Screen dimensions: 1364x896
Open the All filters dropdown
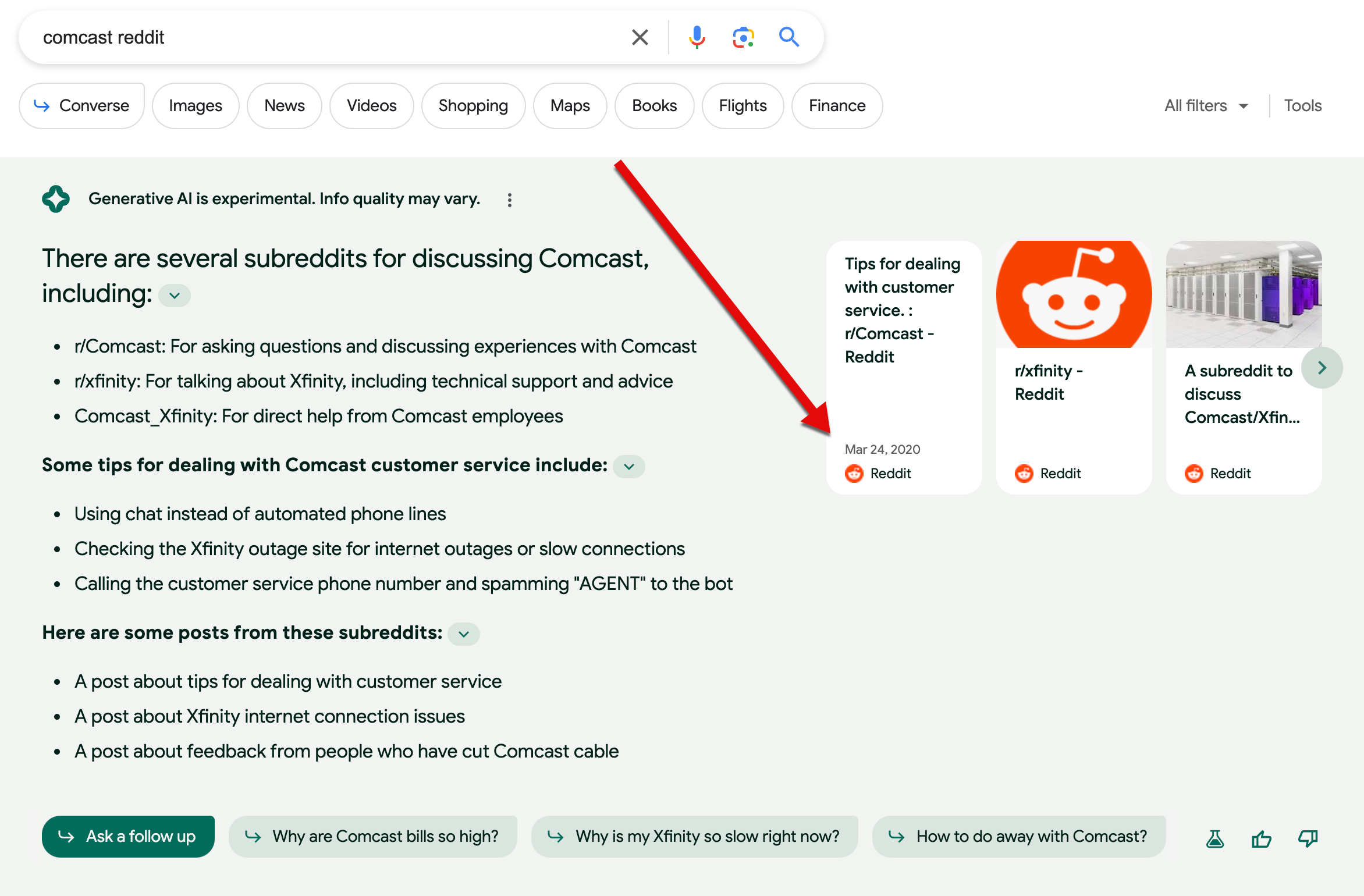point(1206,106)
